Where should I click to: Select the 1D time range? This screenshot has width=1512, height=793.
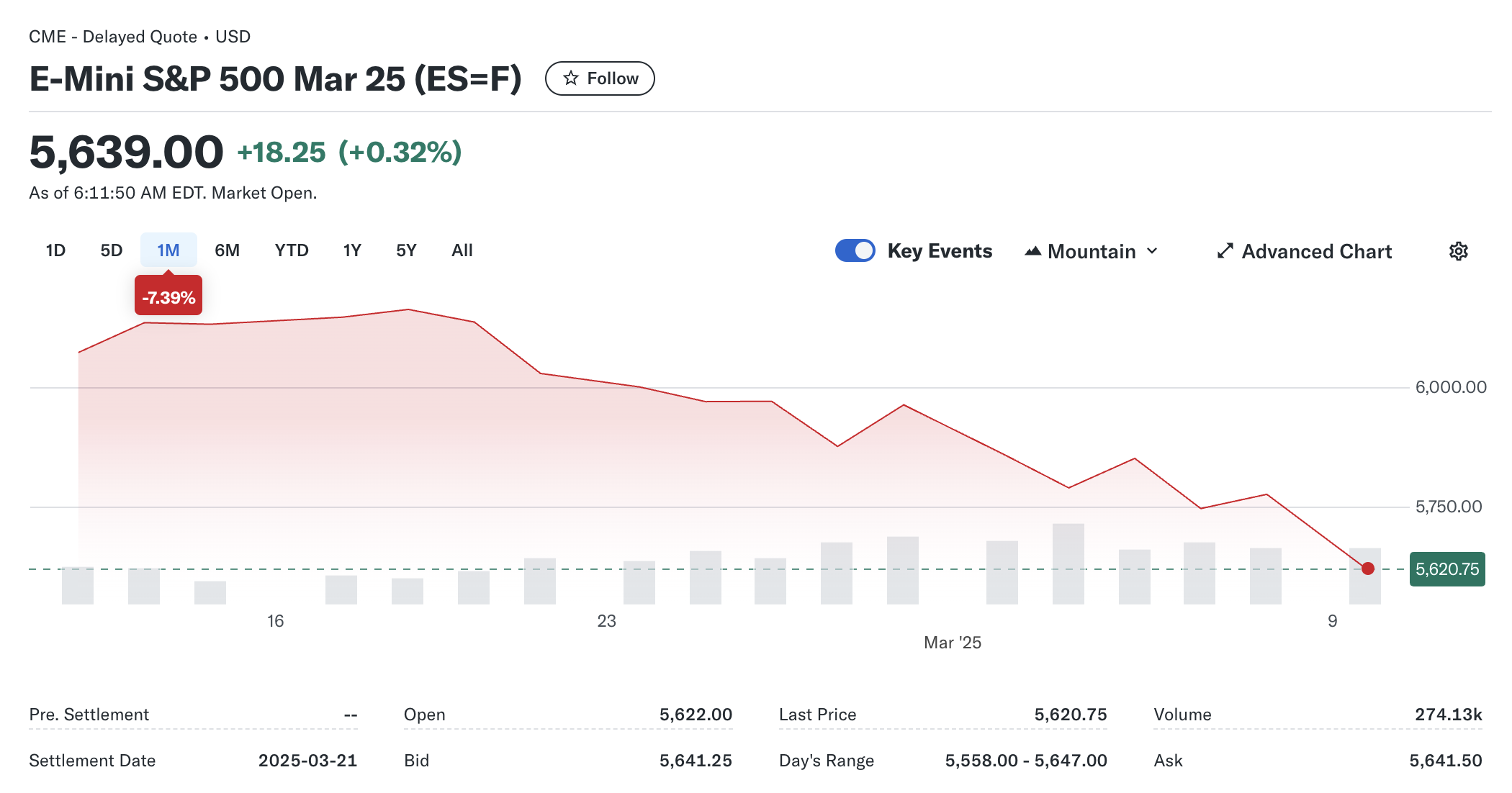[55, 250]
